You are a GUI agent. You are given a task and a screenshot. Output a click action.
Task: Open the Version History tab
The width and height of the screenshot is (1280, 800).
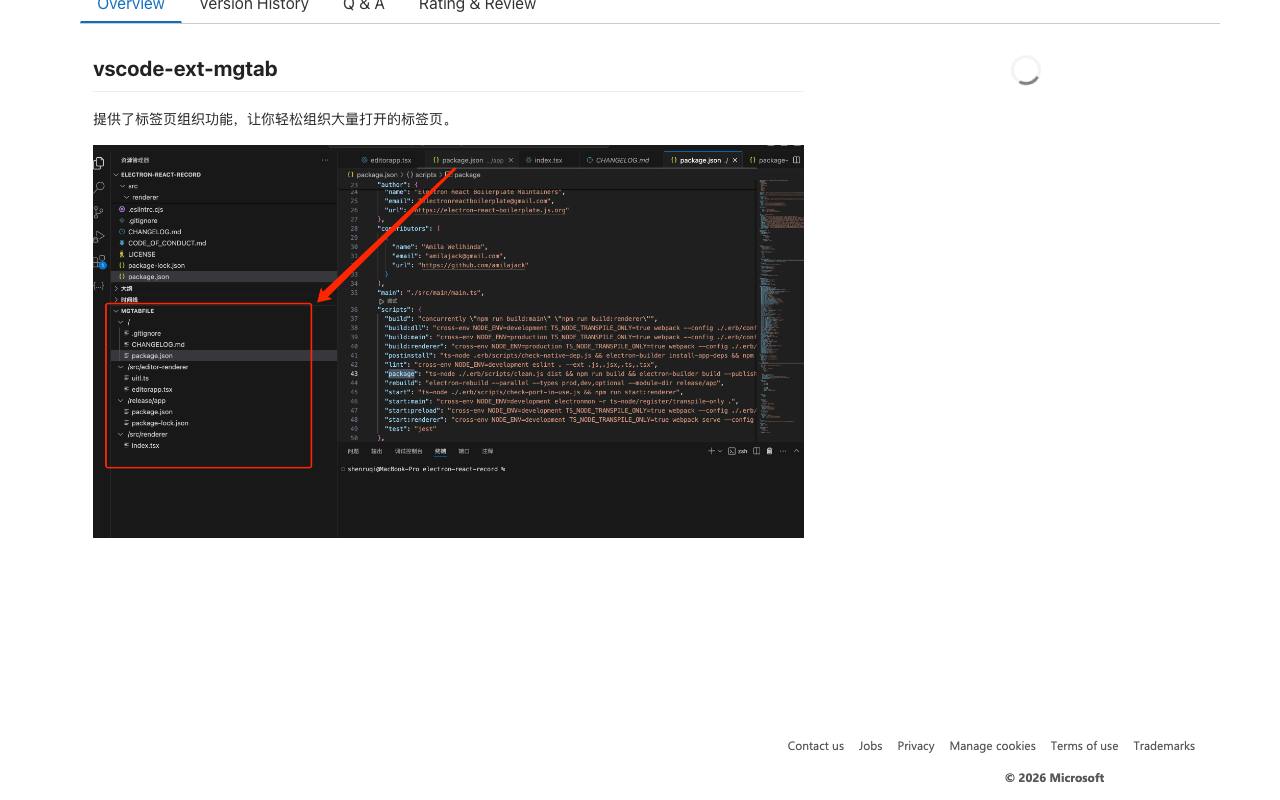pyautogui.click(x=254, y=6)
